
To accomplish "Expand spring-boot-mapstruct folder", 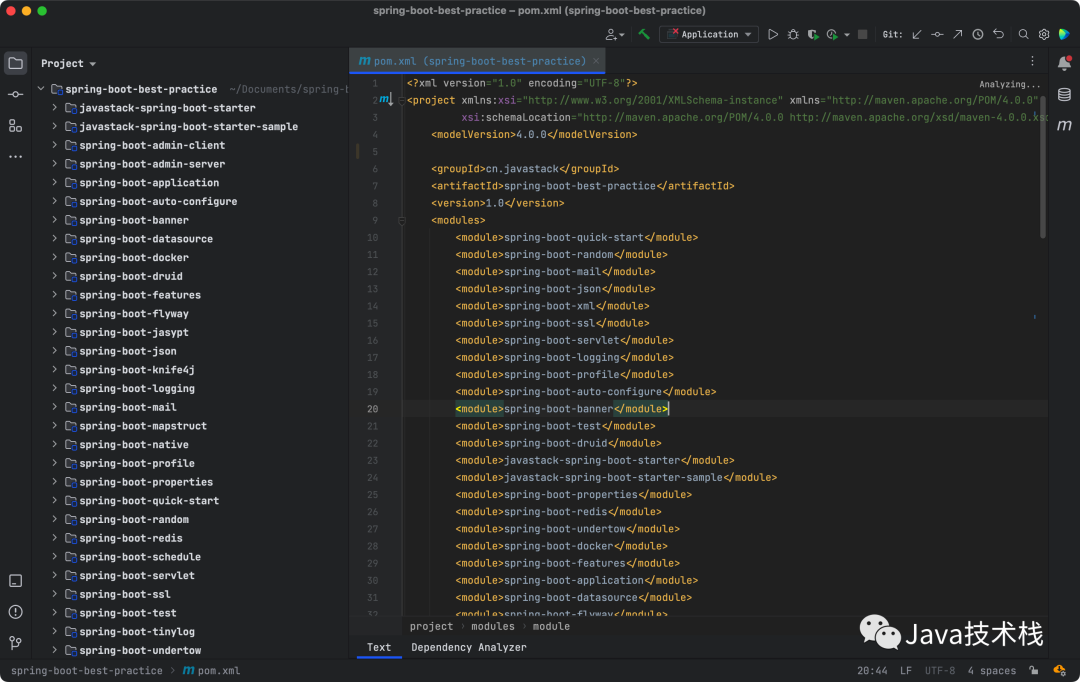I will tap(54, 426).
